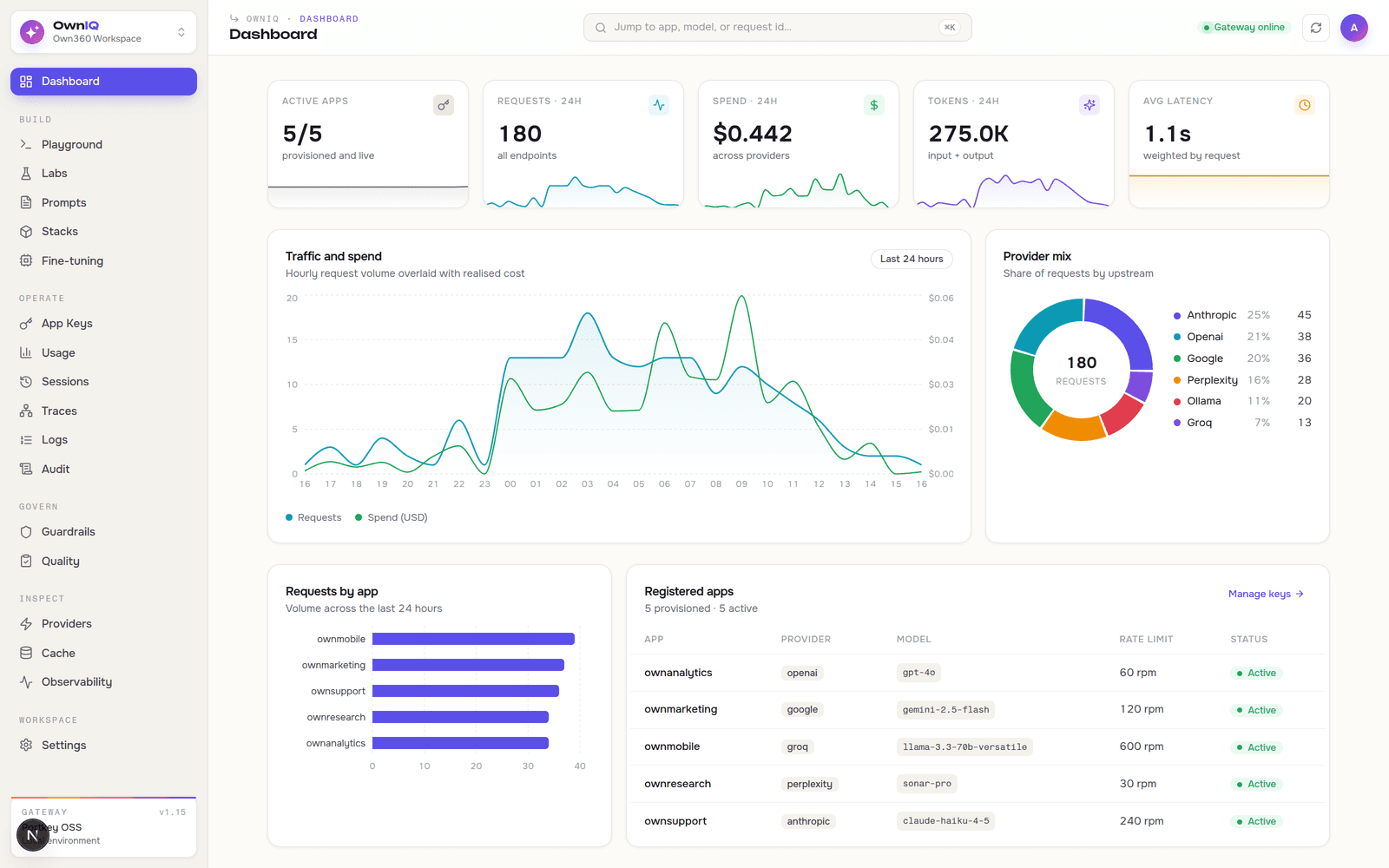The height and width of the screenshot is (868, 1389).
Task: Click the Providers lightning icon
Action: click(x=26, y=624)
